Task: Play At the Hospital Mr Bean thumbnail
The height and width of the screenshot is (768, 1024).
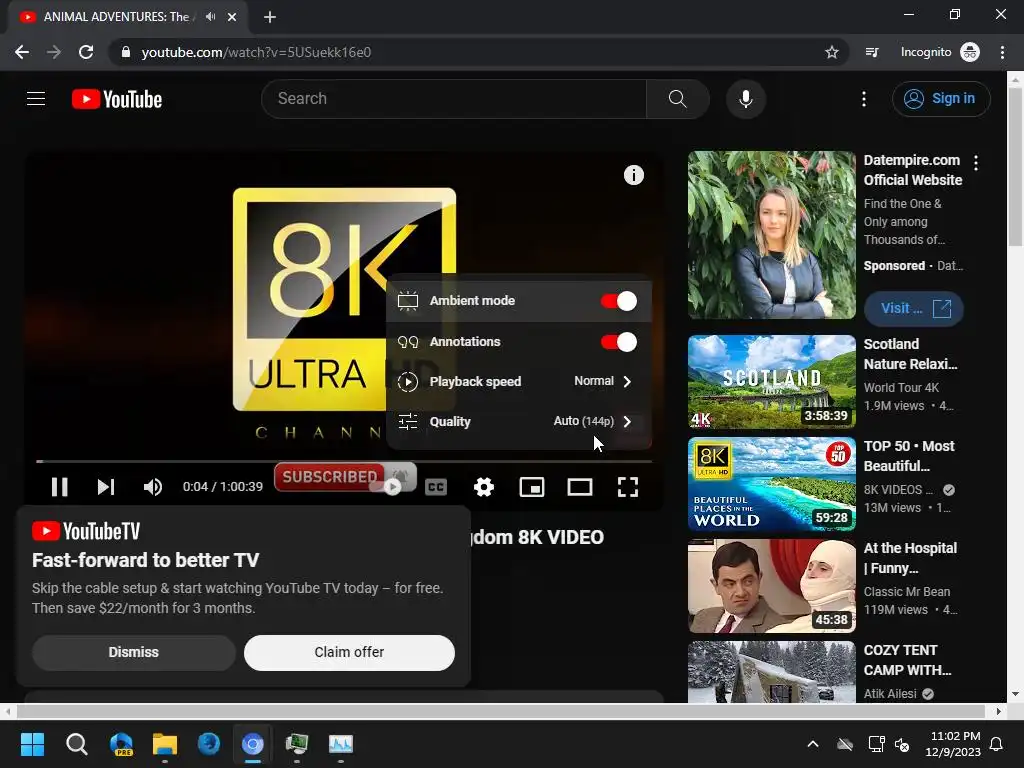Action: click(771, 586)
